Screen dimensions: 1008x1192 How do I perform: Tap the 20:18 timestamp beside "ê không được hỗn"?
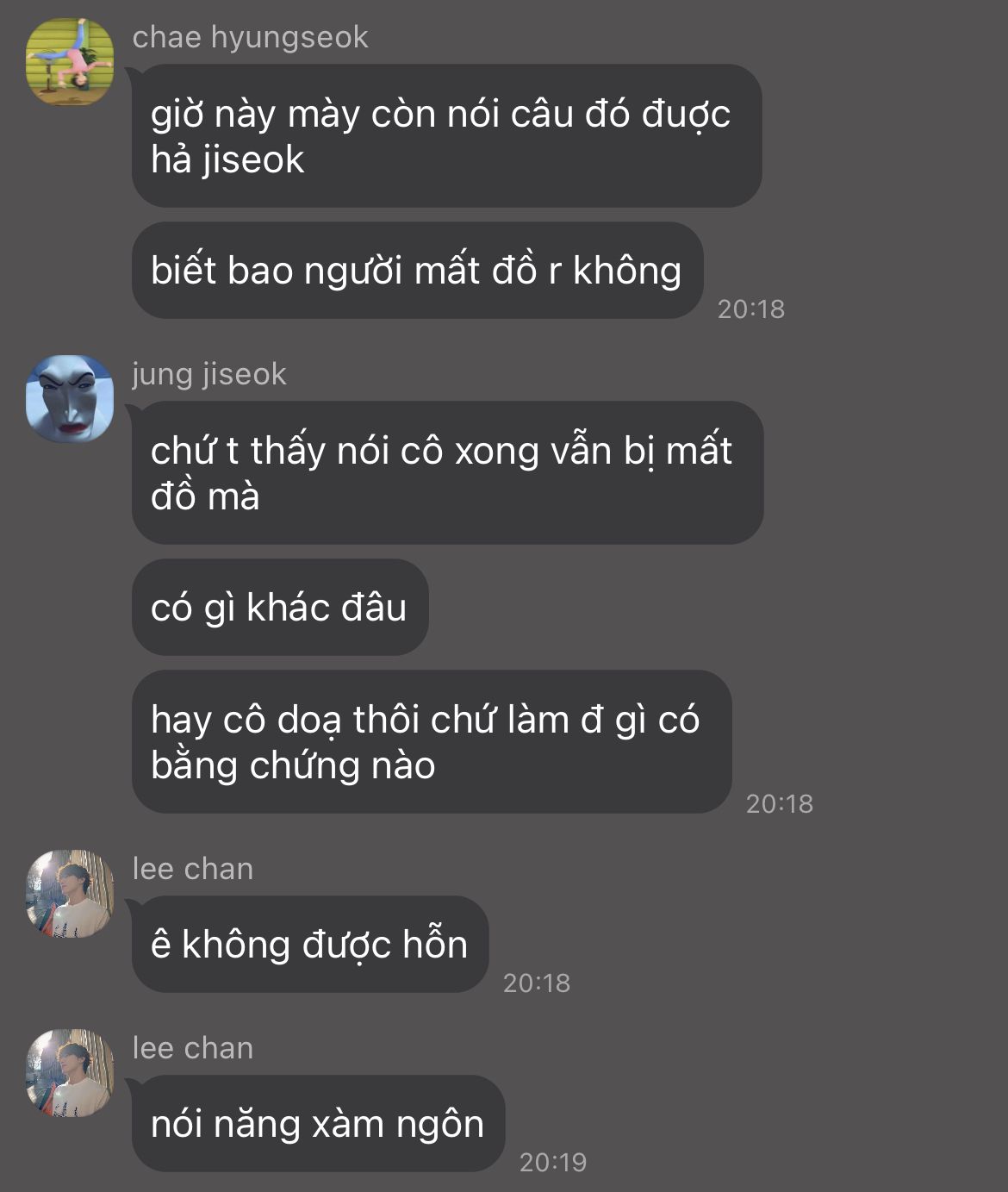(x=537, y=983)
